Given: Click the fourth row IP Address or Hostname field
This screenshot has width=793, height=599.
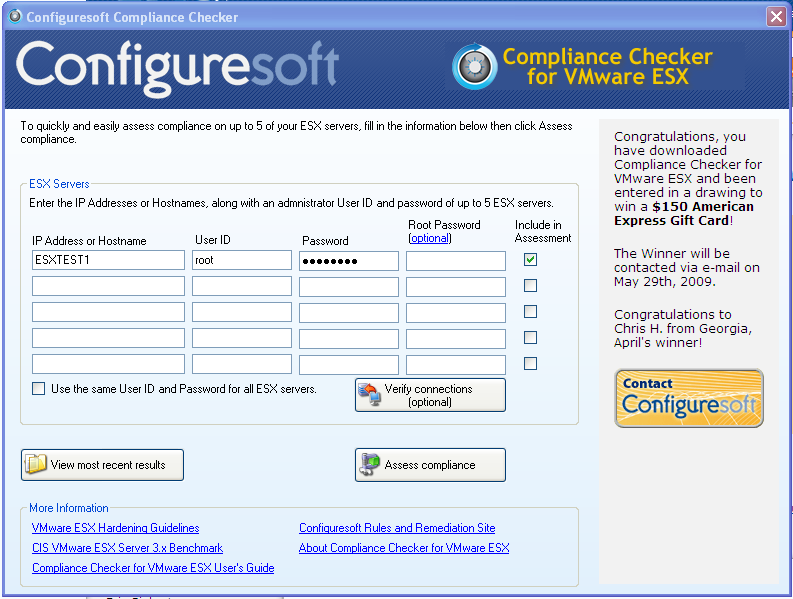Looking at the screenshot, I should point(108,338).
